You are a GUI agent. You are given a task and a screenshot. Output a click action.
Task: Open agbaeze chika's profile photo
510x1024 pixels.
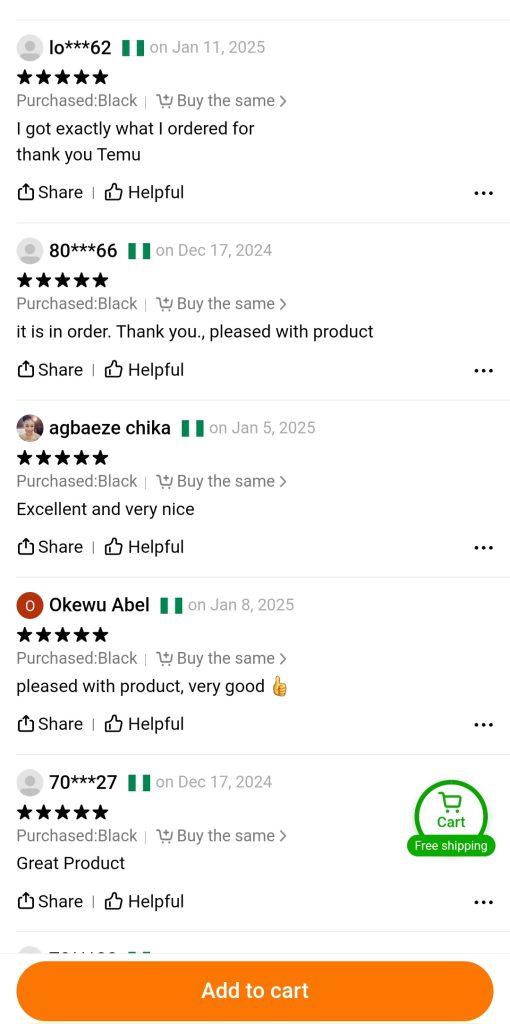coord(30,428)
